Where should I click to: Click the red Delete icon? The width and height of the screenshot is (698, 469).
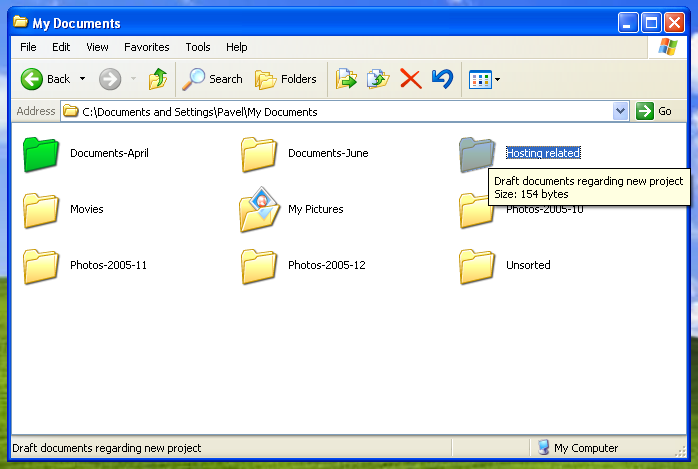coord(410,79)
